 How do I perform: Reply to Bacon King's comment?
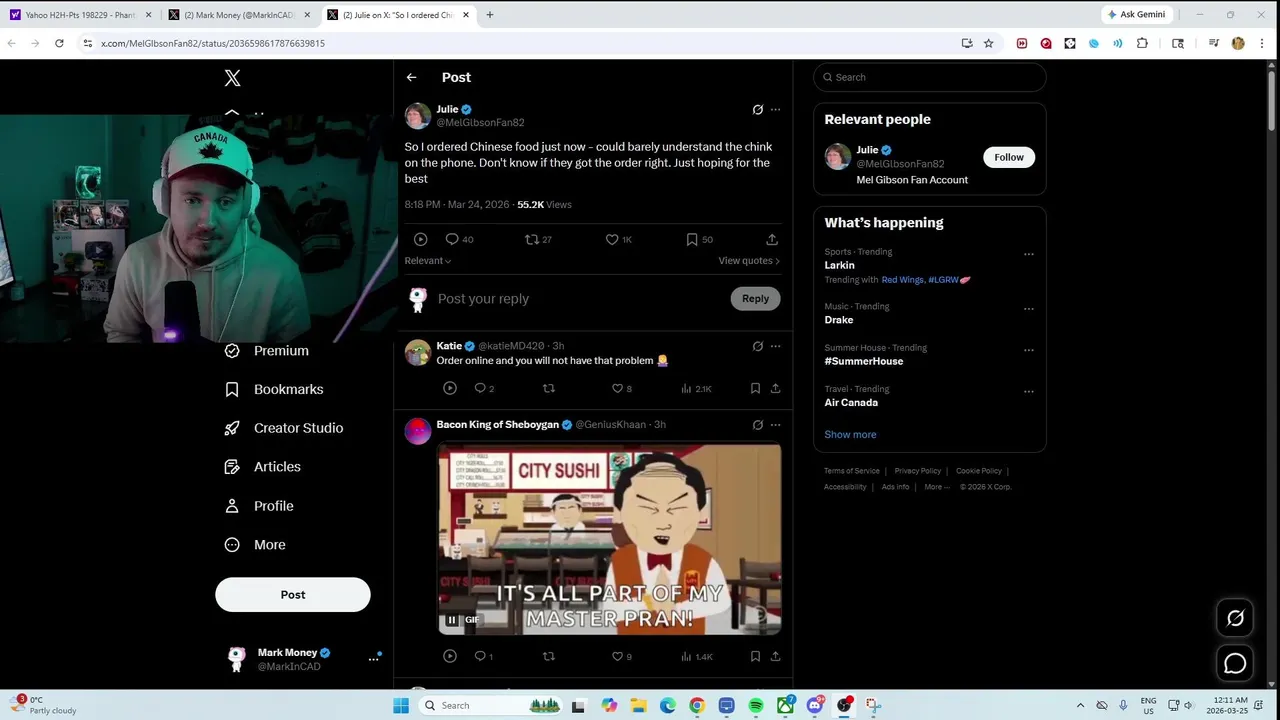coord(480,656)
